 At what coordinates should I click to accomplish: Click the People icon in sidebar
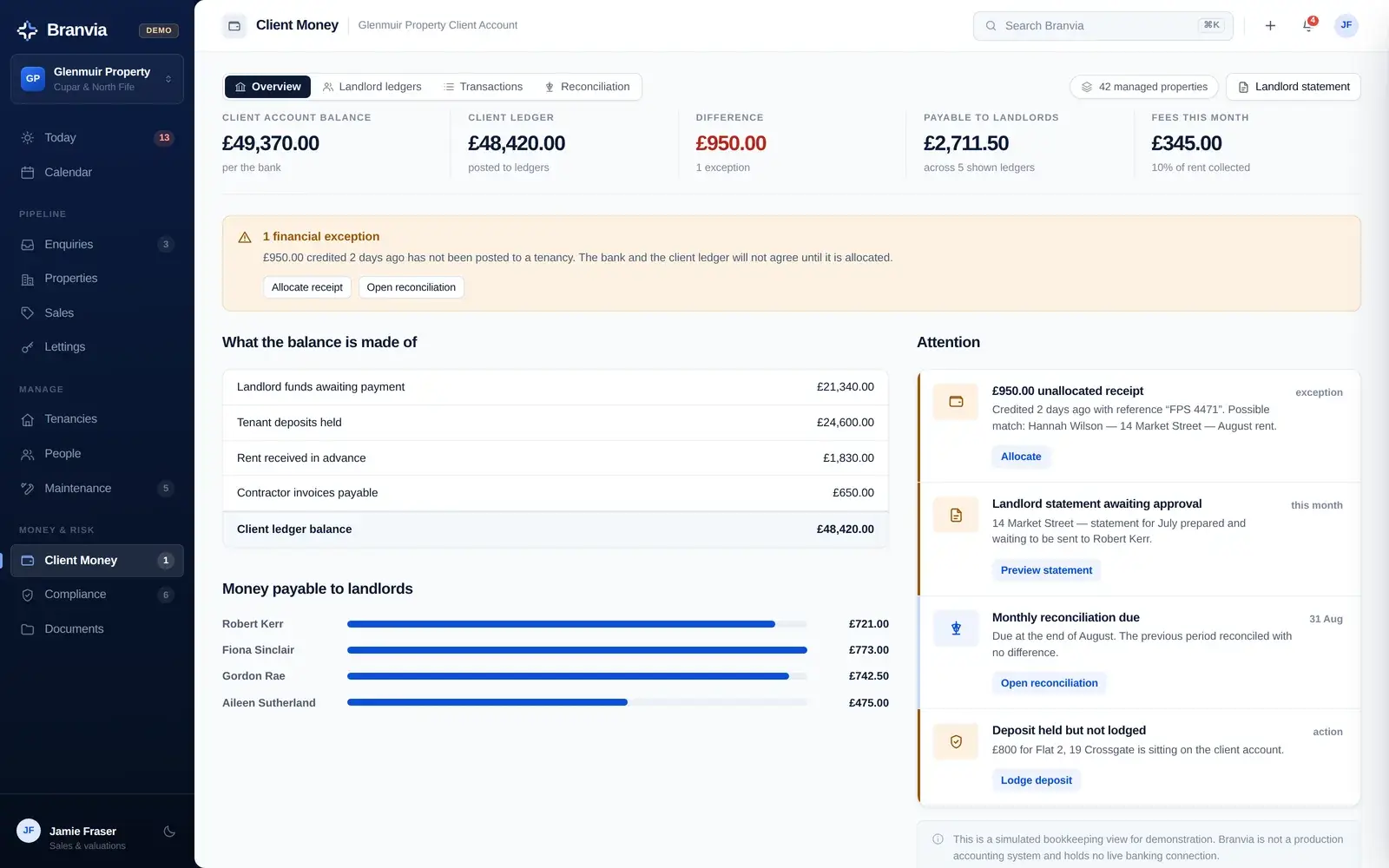(28, 454)
